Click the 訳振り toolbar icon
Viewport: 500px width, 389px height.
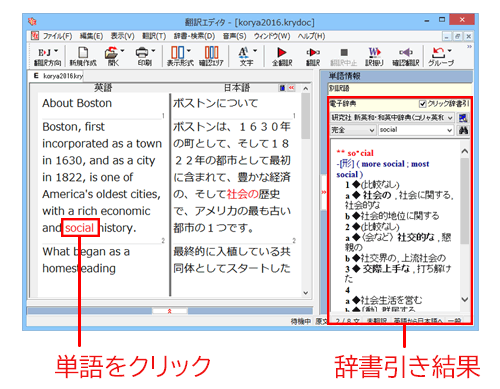point(374,56)
